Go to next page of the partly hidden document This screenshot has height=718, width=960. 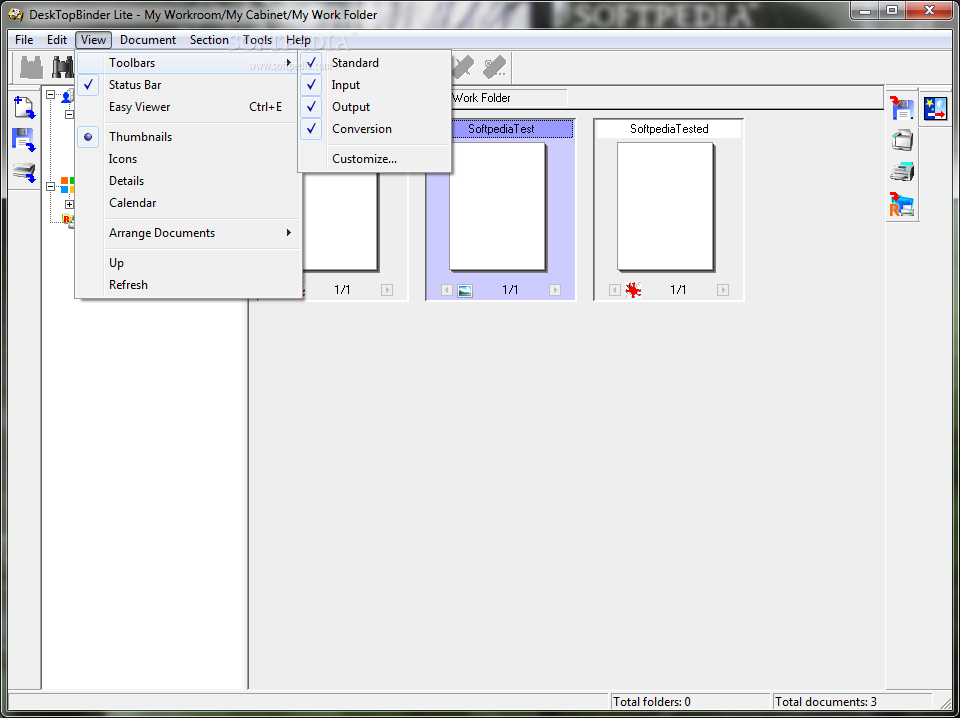tap(386, 290)
